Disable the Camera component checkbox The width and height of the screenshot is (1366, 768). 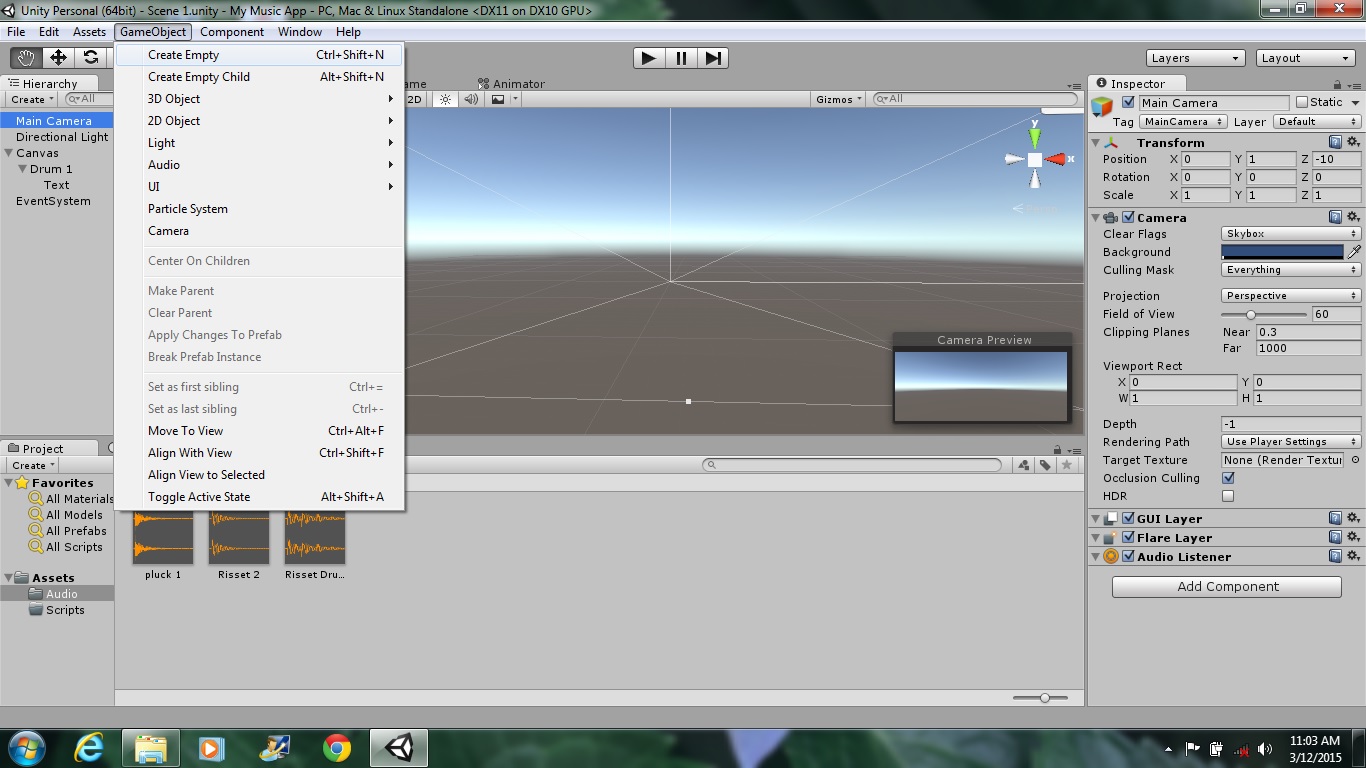pyautogui.click(x=1128, y=217)
